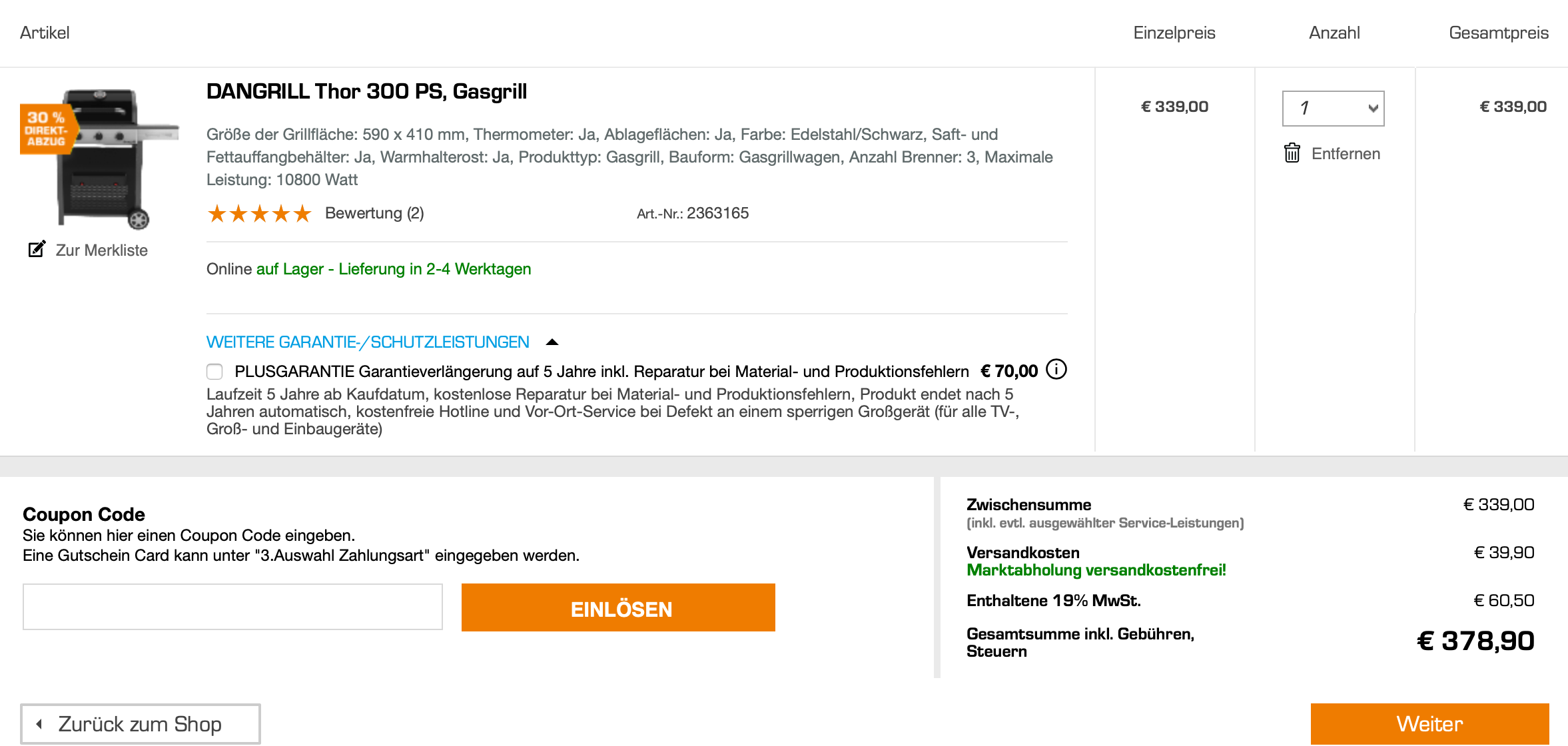
Task: Continue checkout with the Weiter button
Action: (1429, 723)
